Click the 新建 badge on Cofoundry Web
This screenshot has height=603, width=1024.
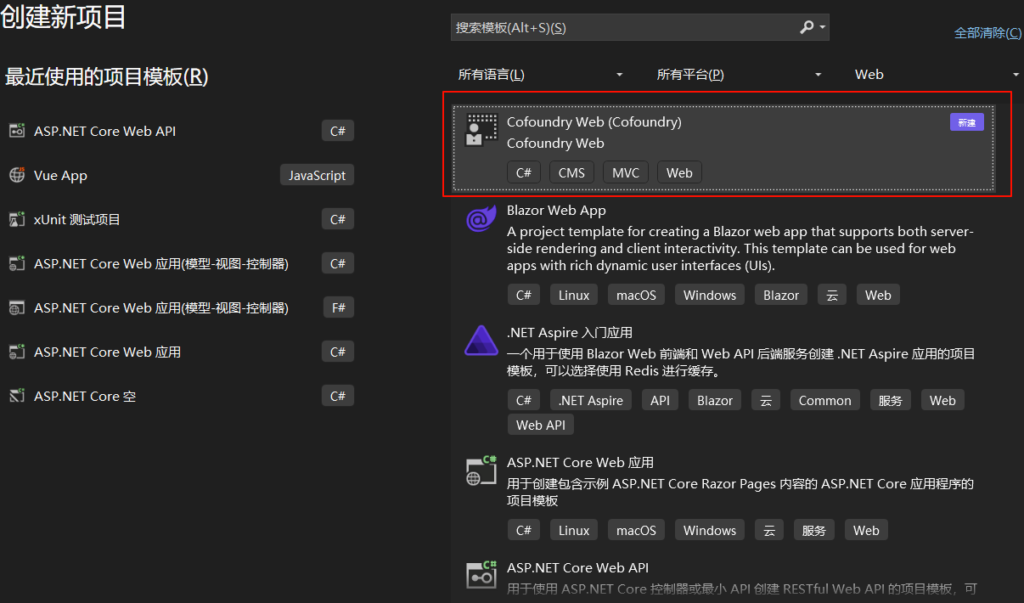[x=967, y=122]
